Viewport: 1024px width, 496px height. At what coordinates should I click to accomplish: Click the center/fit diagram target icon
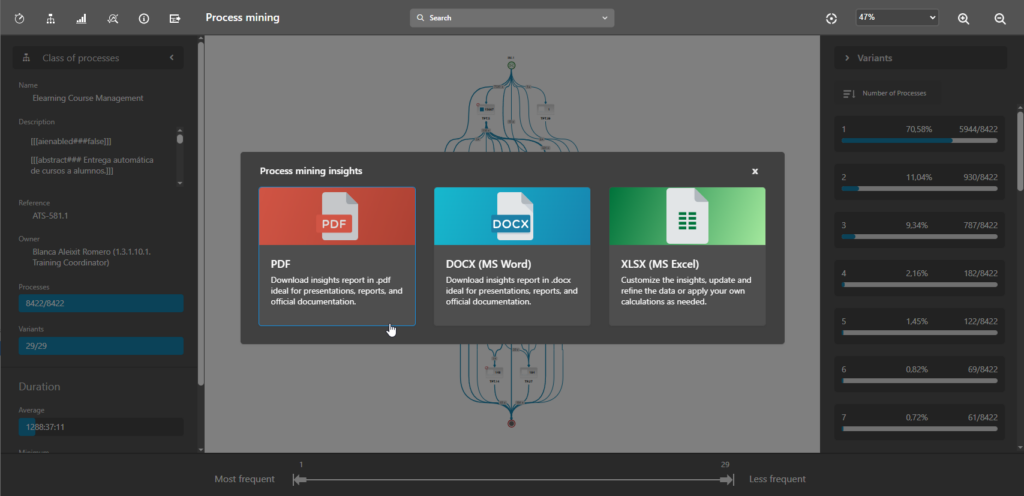click(831, 18)
